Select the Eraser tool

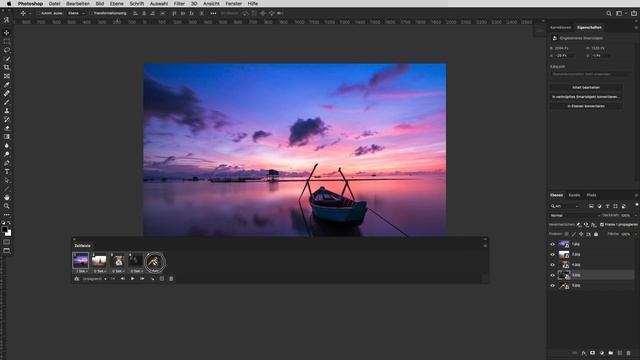(7, 128)
